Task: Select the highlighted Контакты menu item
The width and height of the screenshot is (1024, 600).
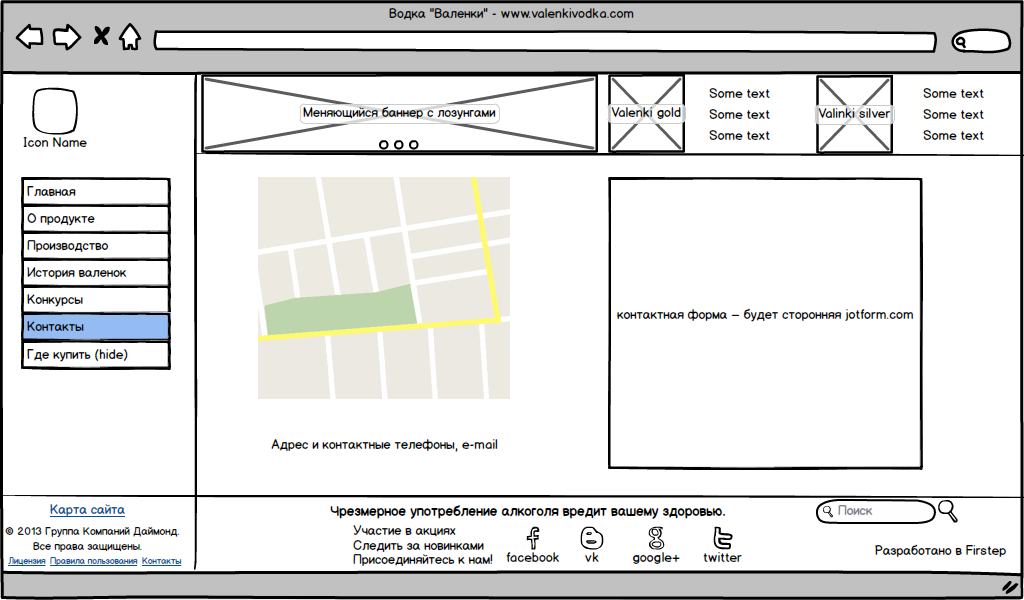Action: [x=96, y=326]
